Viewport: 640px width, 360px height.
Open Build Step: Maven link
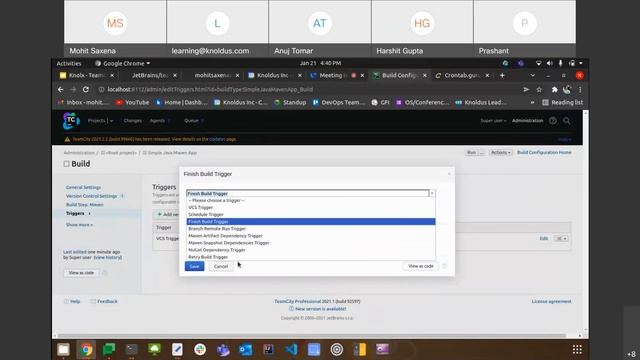(x=84, y=204)
